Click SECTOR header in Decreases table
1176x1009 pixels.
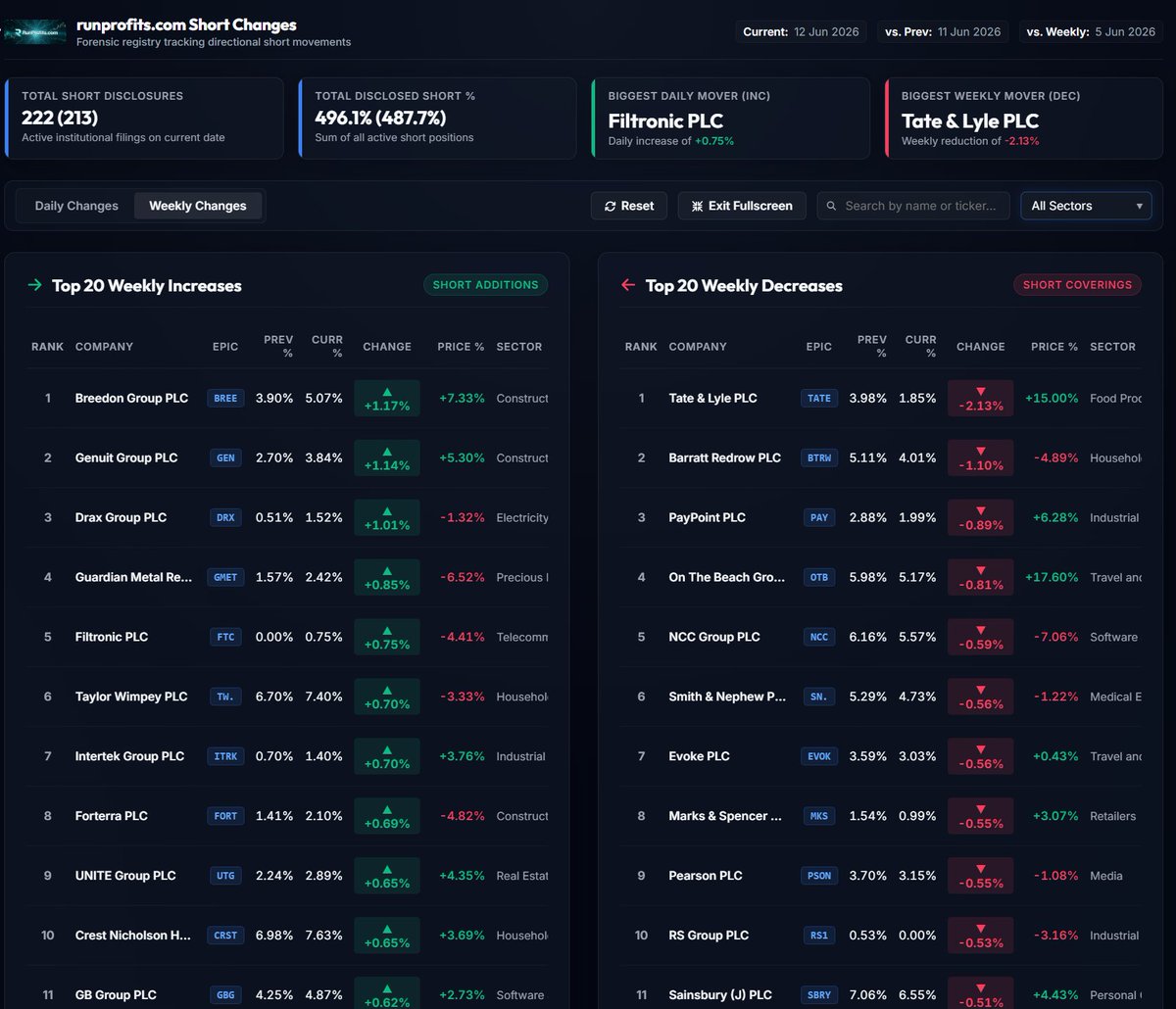[1113, 347]
